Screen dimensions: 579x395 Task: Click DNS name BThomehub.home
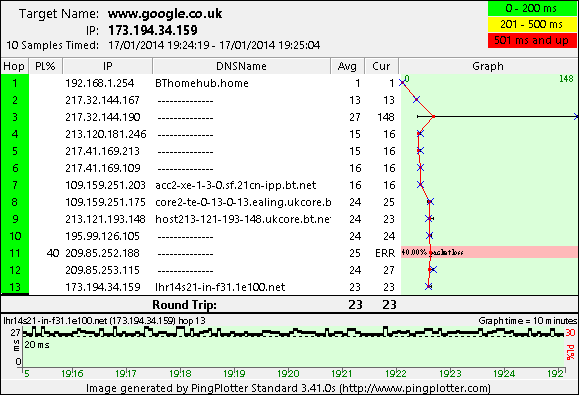(202, 83)
